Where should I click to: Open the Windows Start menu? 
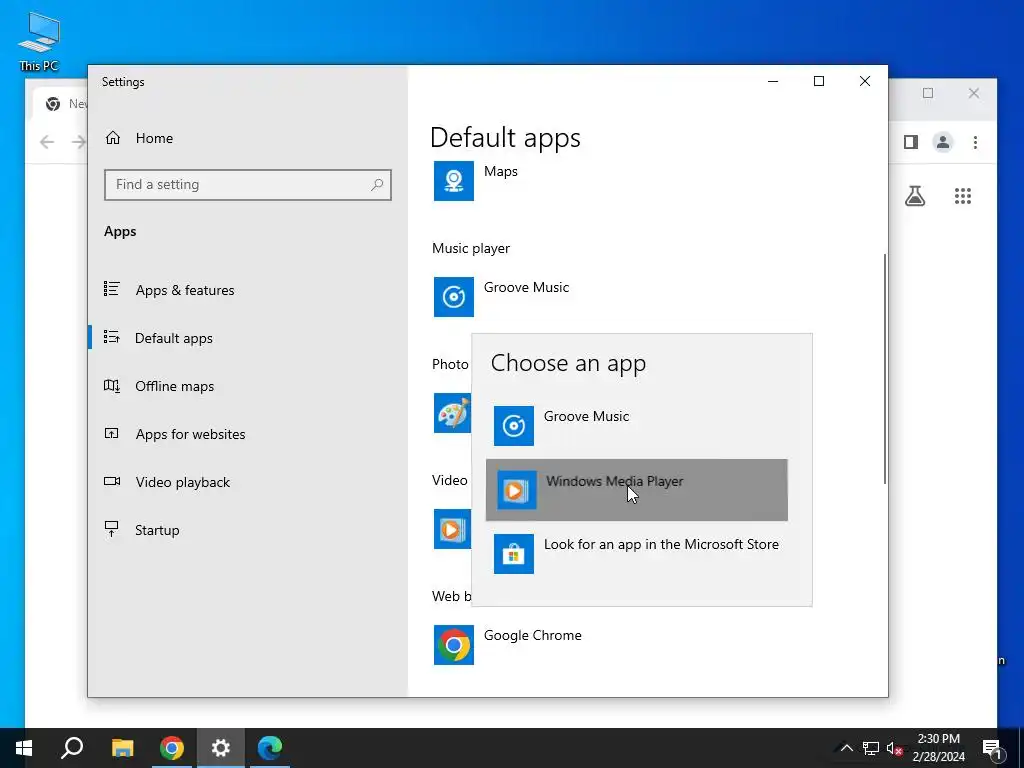coord(24,748)
